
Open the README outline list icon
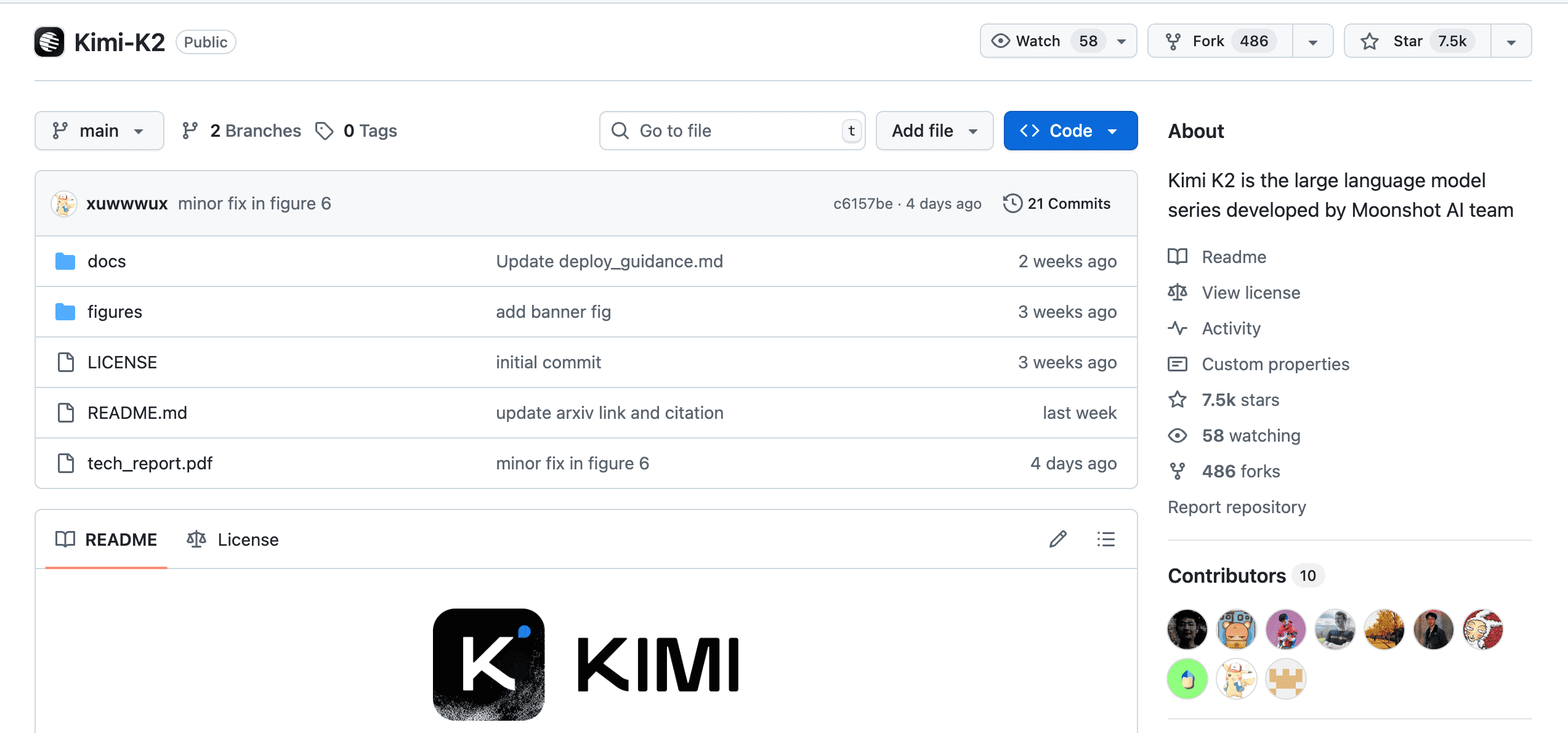pos(1106,539)
